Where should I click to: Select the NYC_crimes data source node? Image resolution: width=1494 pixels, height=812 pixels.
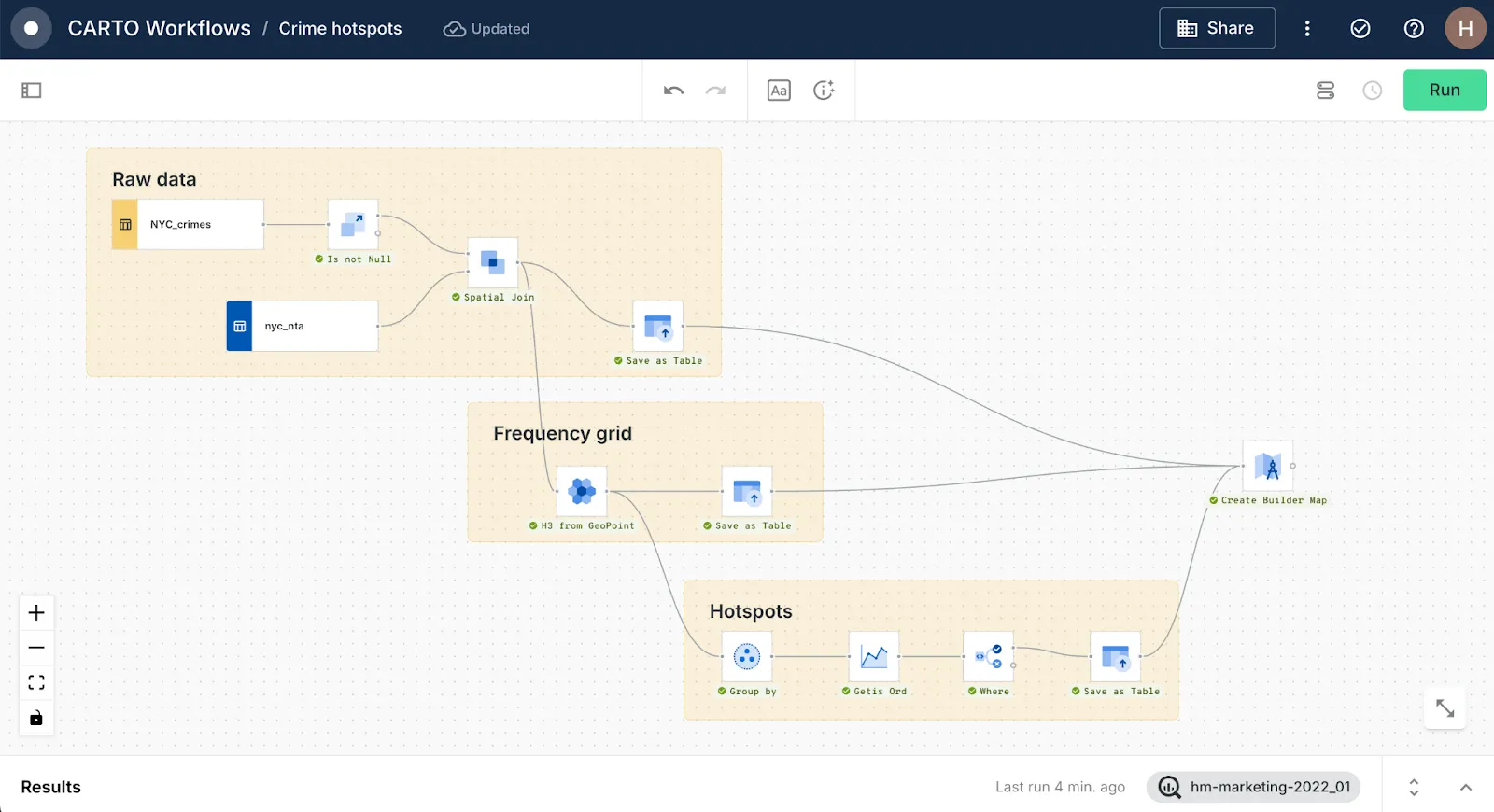point(188,224)
